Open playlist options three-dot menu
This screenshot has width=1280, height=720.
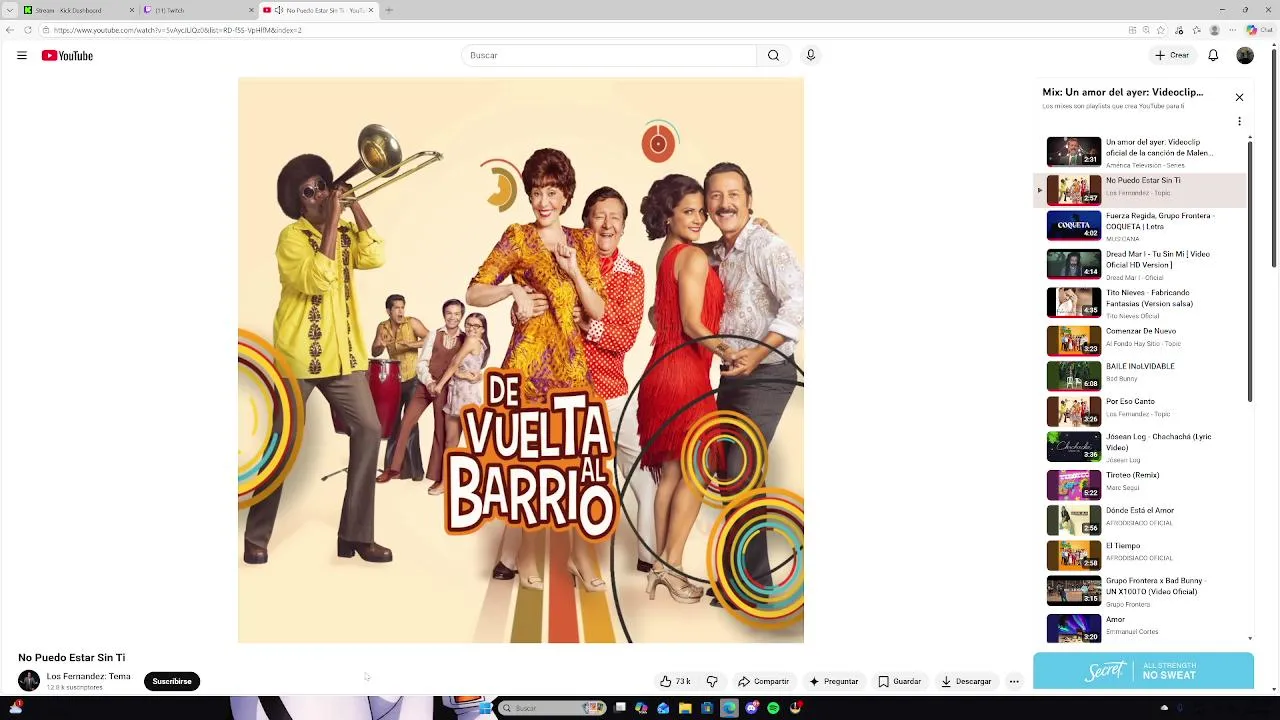(x=1239, y=121)
